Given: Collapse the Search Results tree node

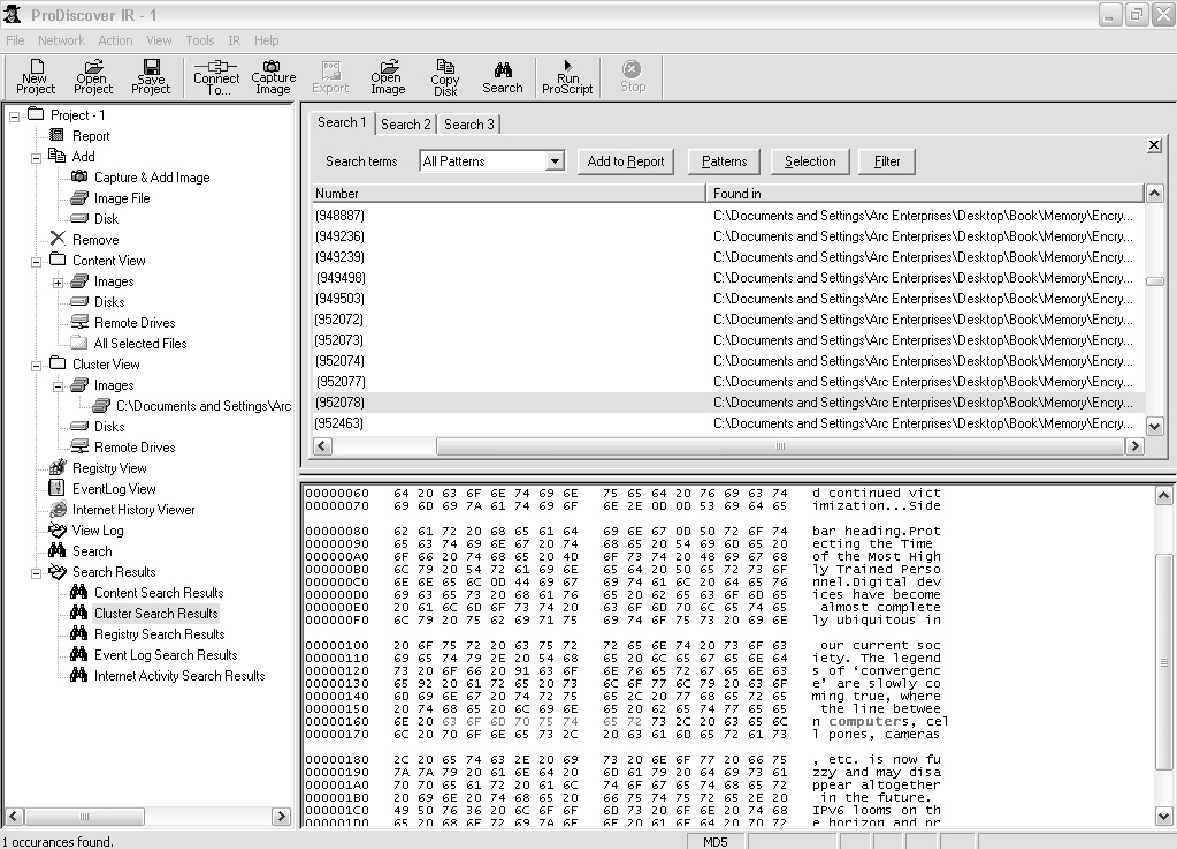Looking at the screenshot, I should (36, 574).
